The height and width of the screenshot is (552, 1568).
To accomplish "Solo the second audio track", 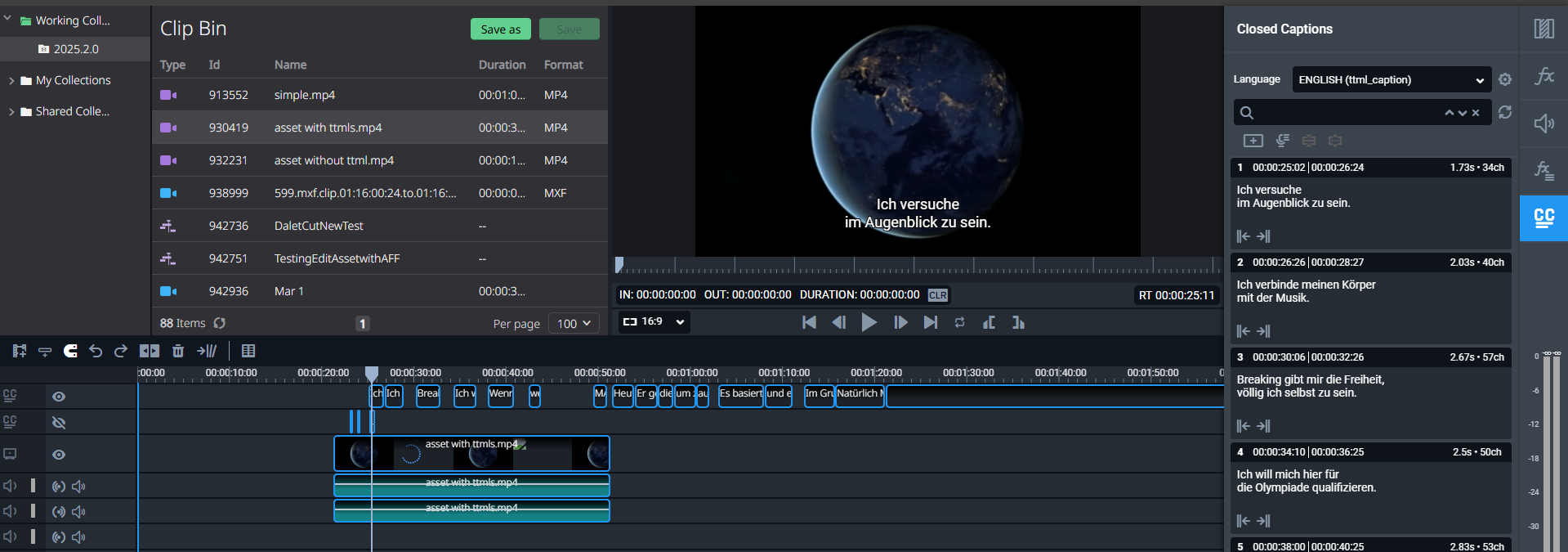I will (59, 512).
